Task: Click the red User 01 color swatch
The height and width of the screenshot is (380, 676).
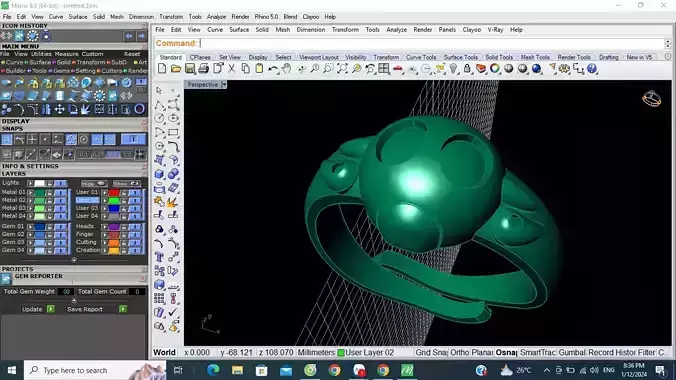Action: [114, 193]
